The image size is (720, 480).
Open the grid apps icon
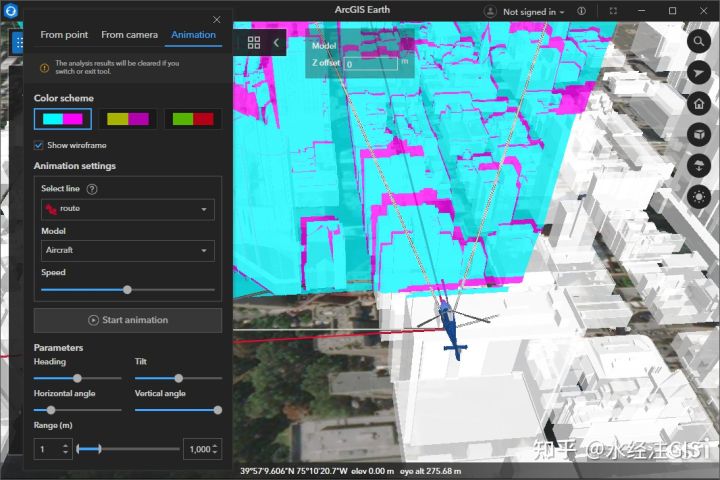pyautogui.click(x=254, y=43)
